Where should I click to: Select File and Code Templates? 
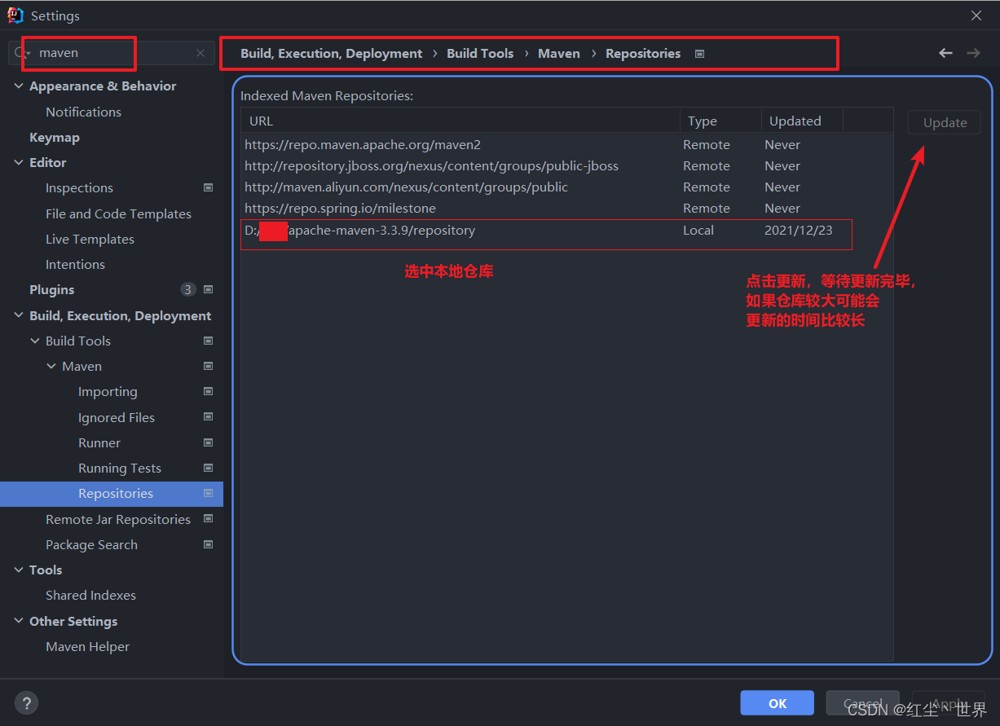tap(119, 214)
